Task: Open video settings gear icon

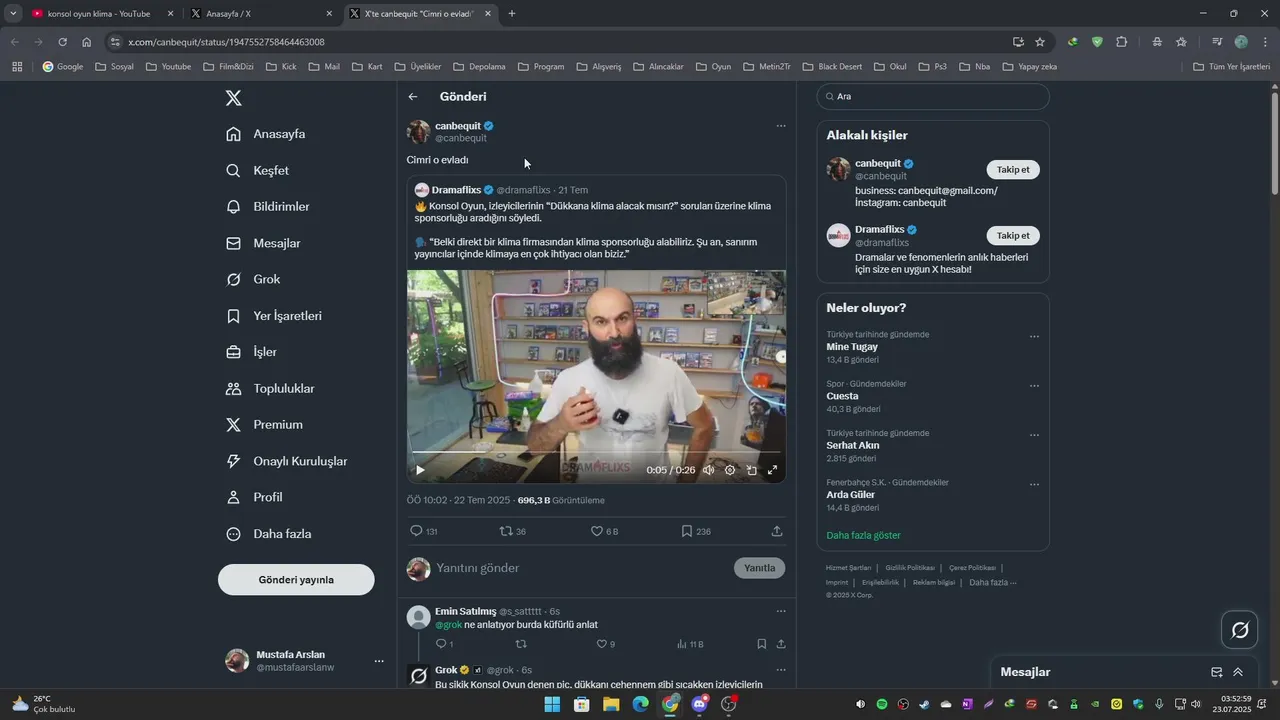Action: tap(730, 470)
